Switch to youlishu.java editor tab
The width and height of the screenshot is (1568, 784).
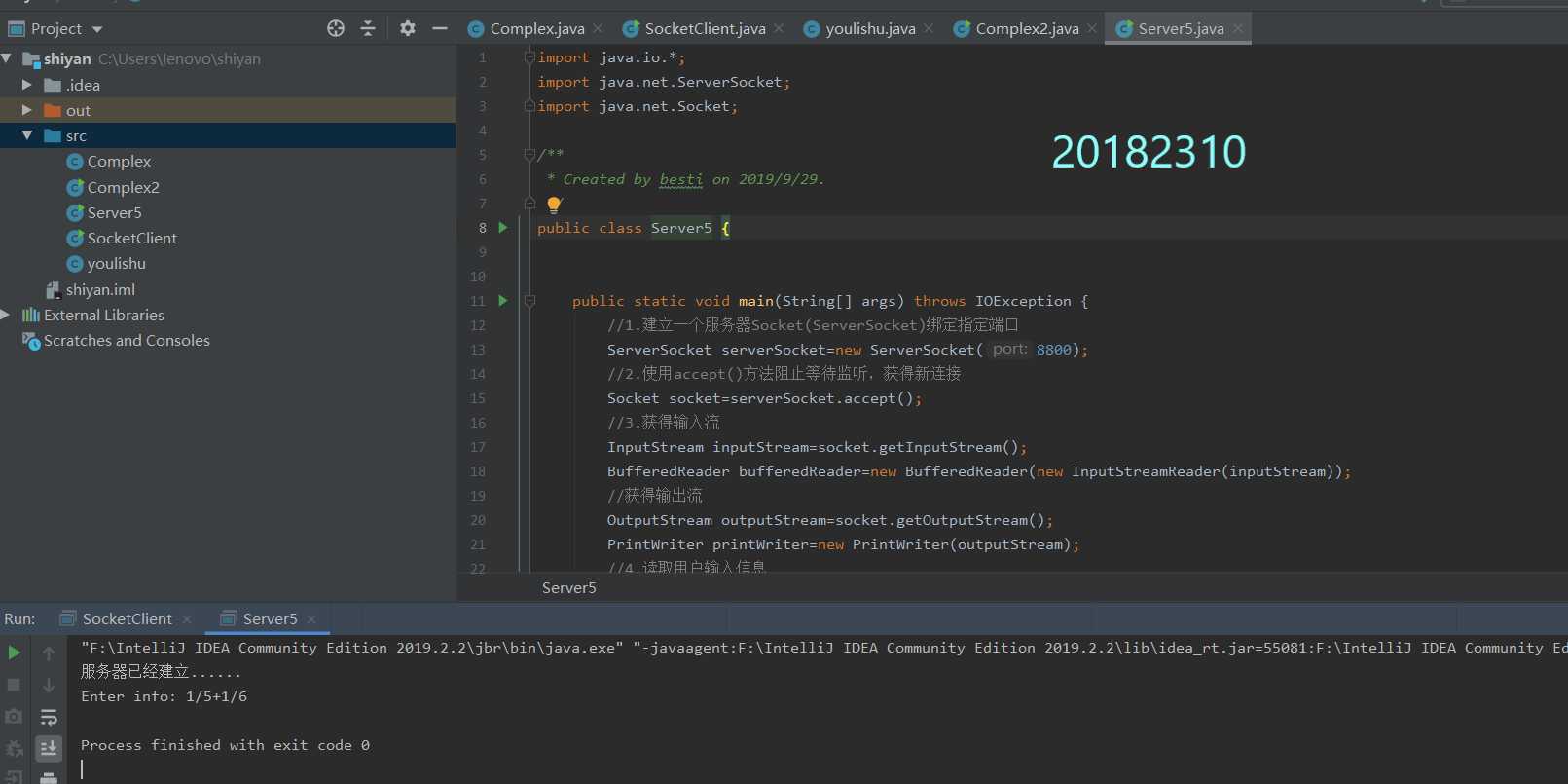[870, 28]
